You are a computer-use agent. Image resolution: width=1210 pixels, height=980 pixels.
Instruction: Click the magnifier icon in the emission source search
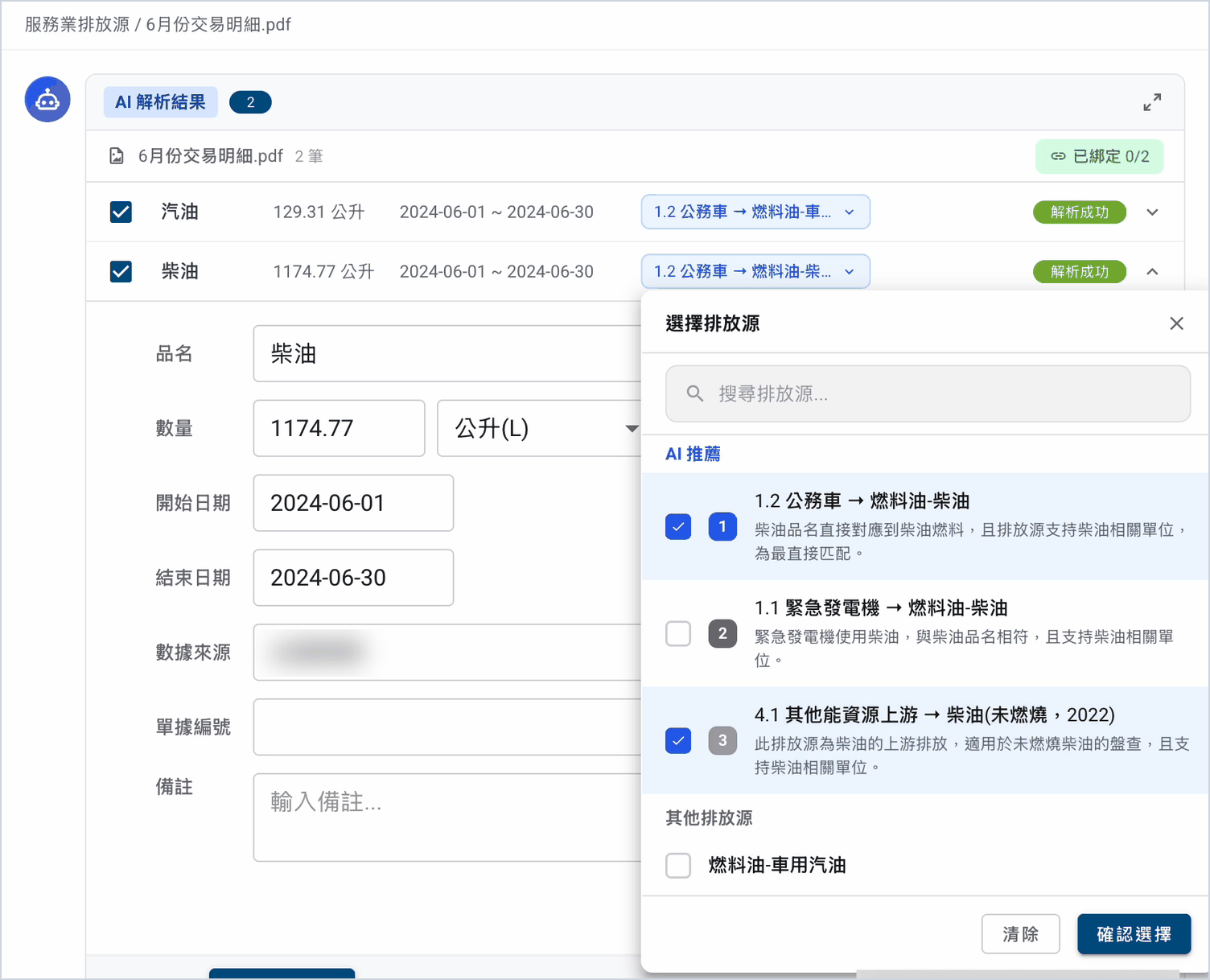[x=695, y=393]
